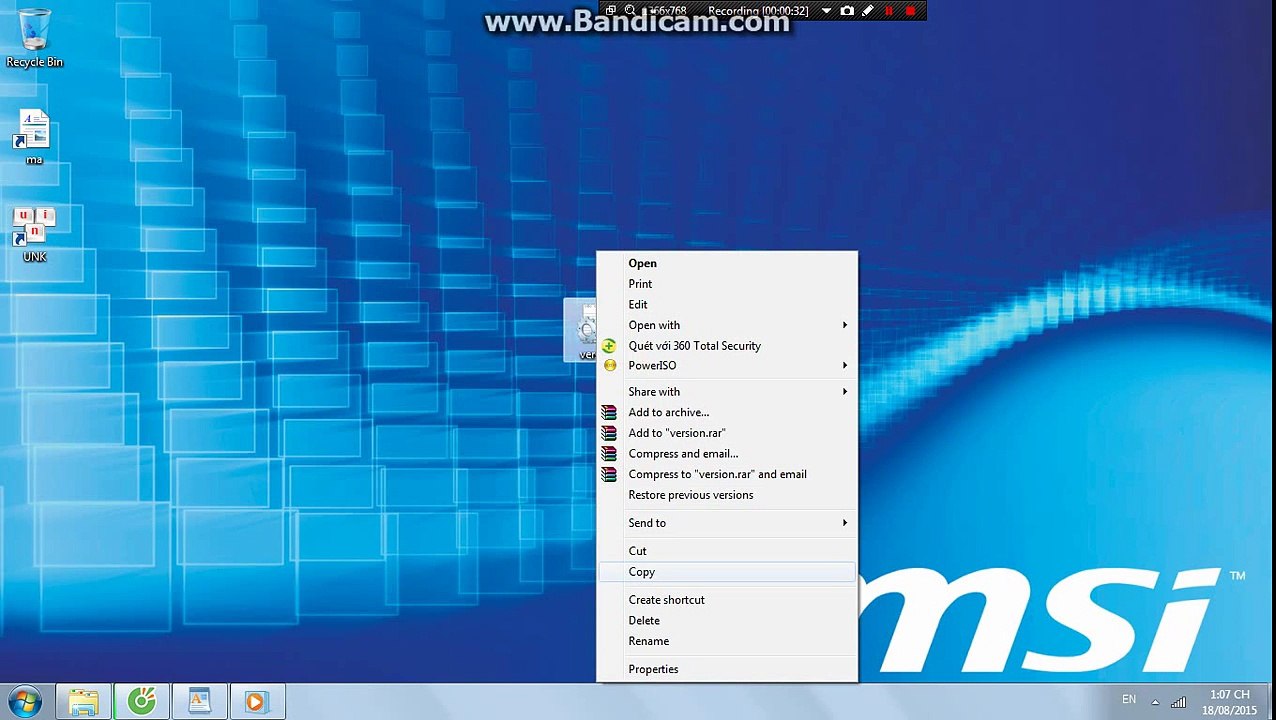Choose Copy in context menu

727,572
